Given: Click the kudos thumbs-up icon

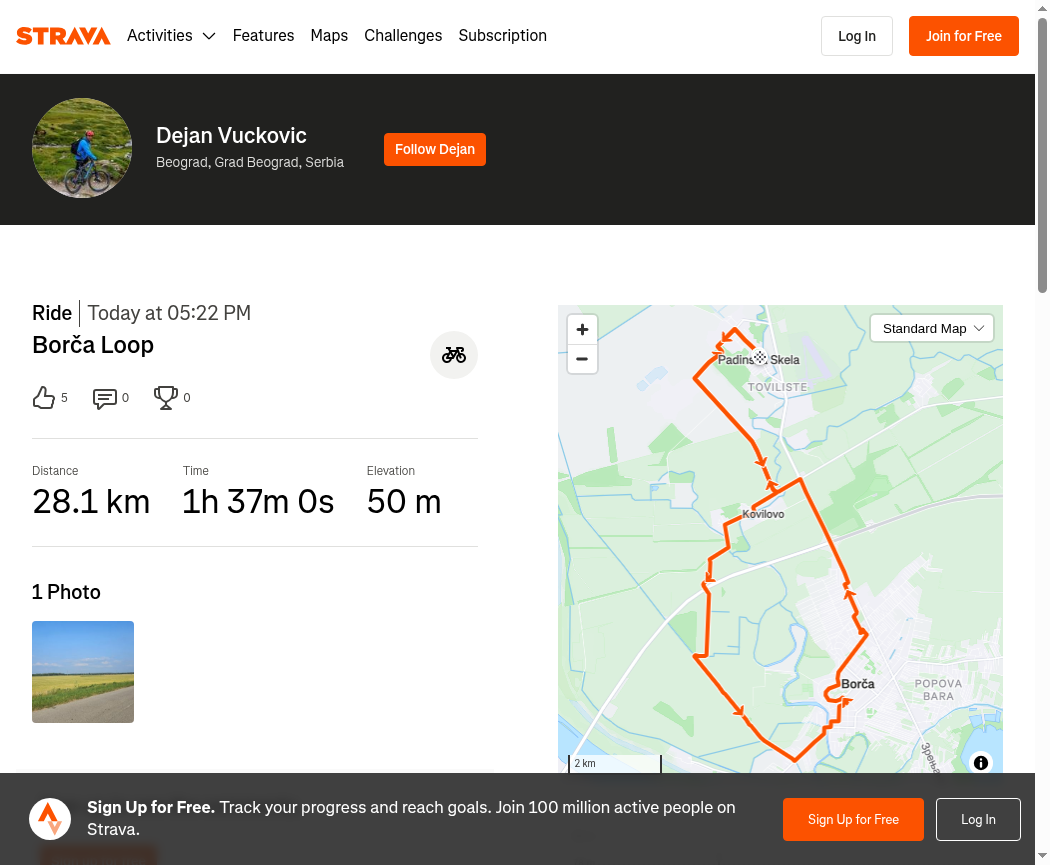Looking at the screenshot, I should pyautogui.click(x=44, y=398).
